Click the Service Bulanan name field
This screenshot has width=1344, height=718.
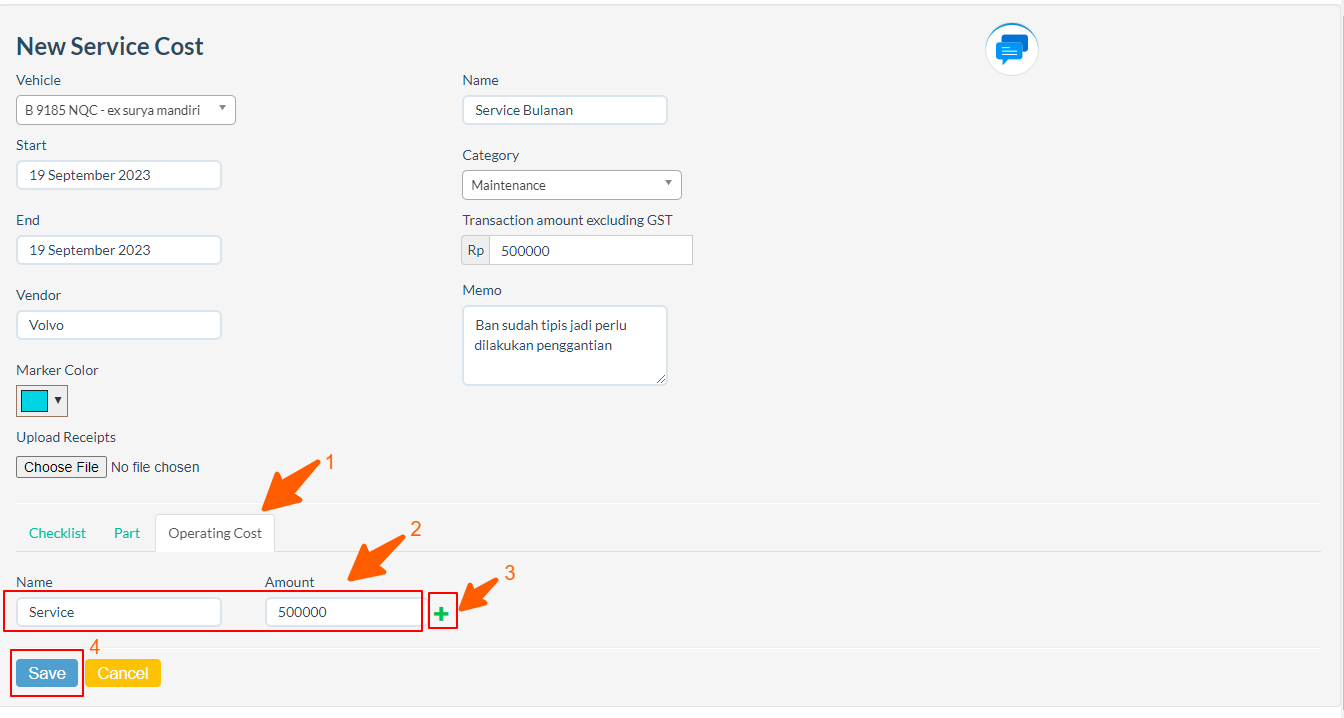tap(564, 110)
